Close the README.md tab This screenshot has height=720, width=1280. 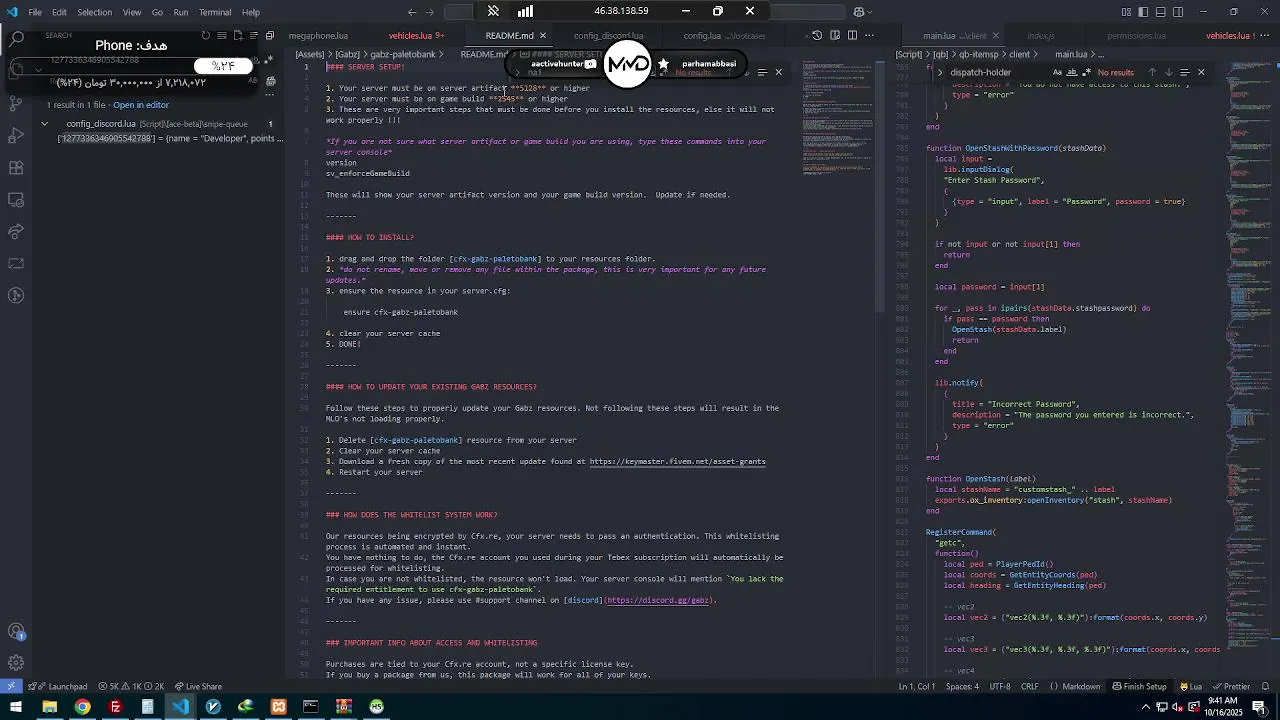coord(543,35)
